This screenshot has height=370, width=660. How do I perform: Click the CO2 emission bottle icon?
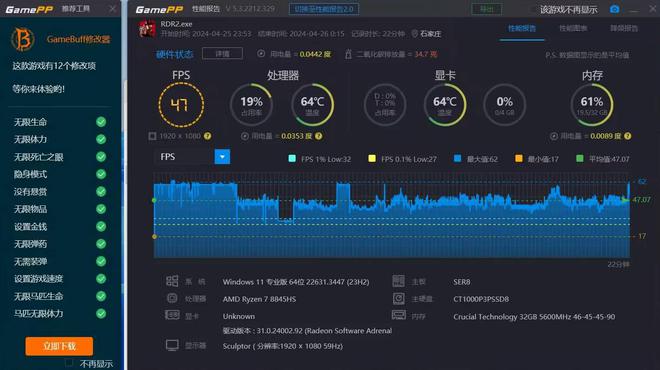click(348, 54)
